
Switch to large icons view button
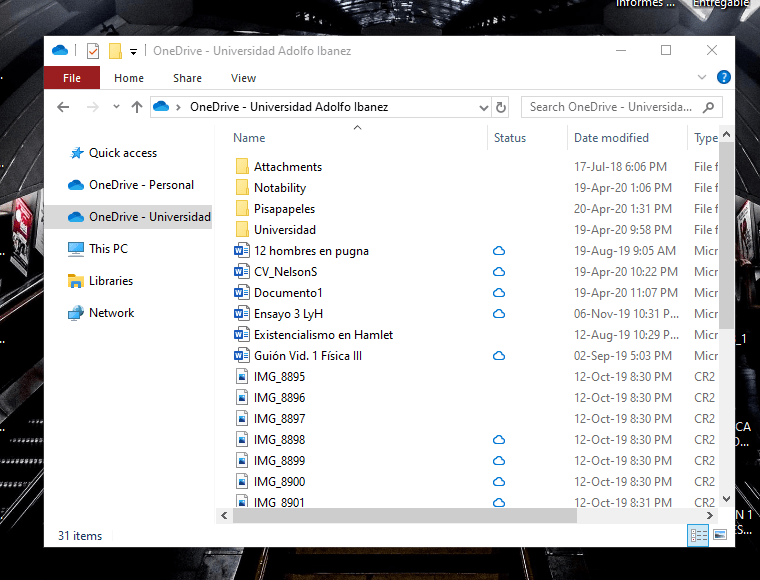(719, 536)
